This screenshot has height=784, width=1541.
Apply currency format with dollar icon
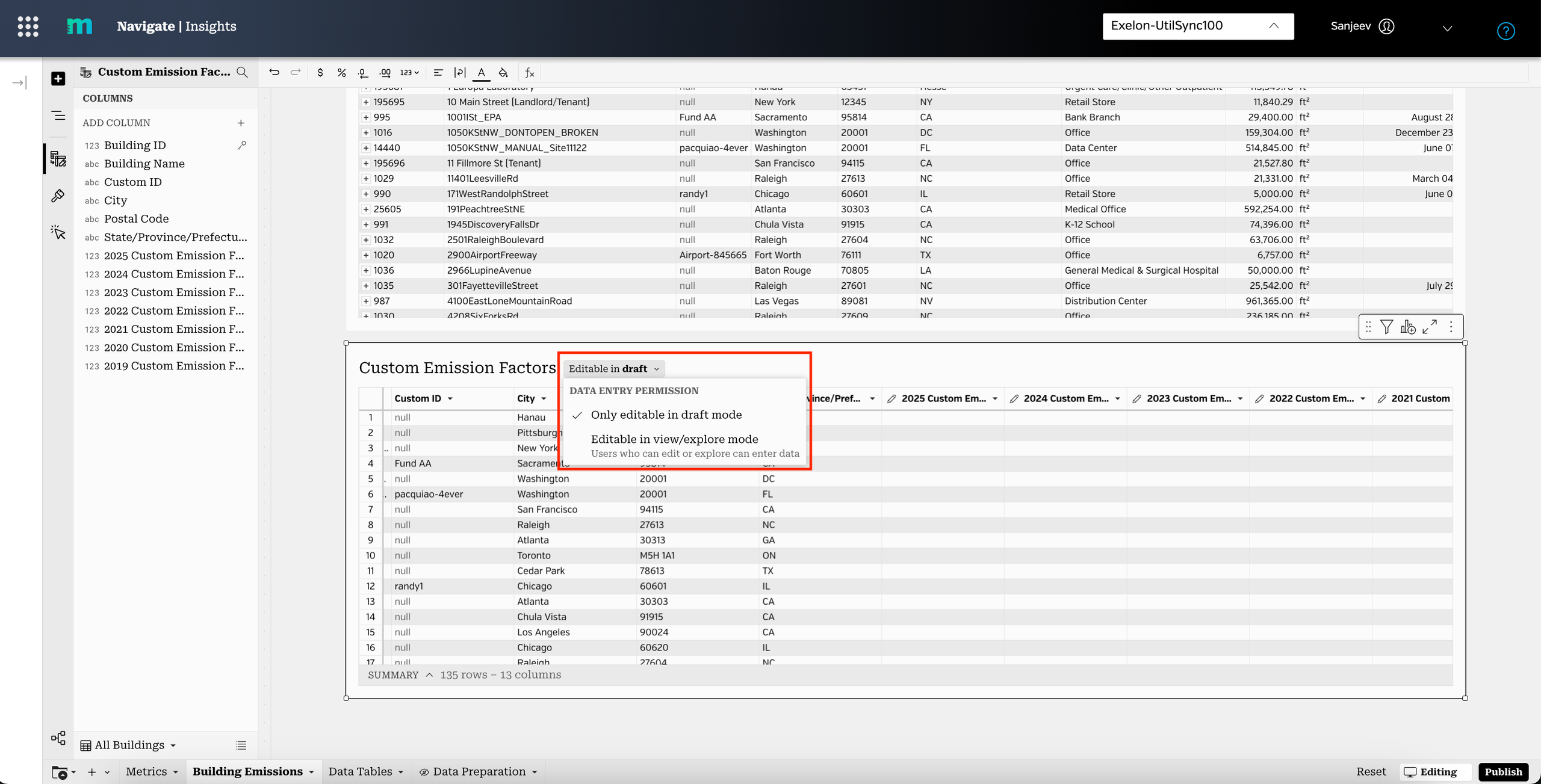coord(320,73)
